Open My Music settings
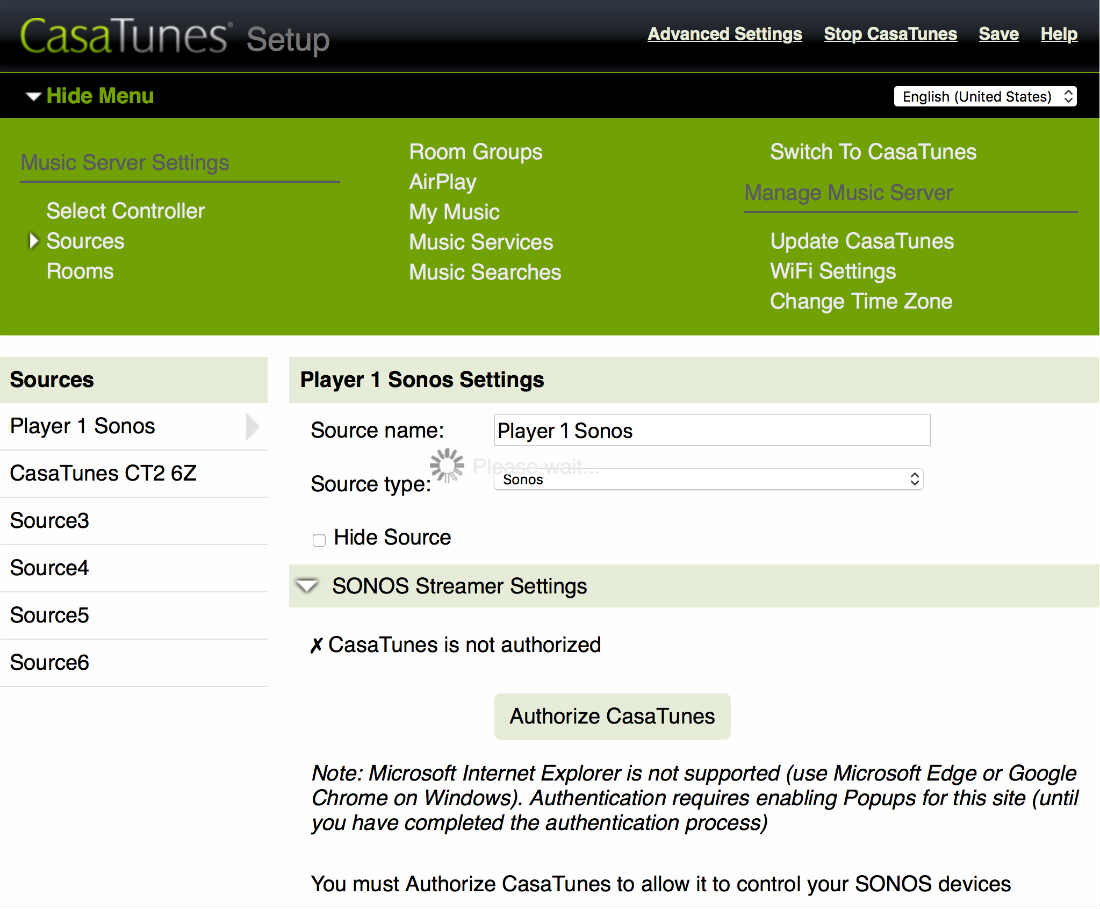The height and width of the screenshot is (909, 1100). (x=455, y=212)
